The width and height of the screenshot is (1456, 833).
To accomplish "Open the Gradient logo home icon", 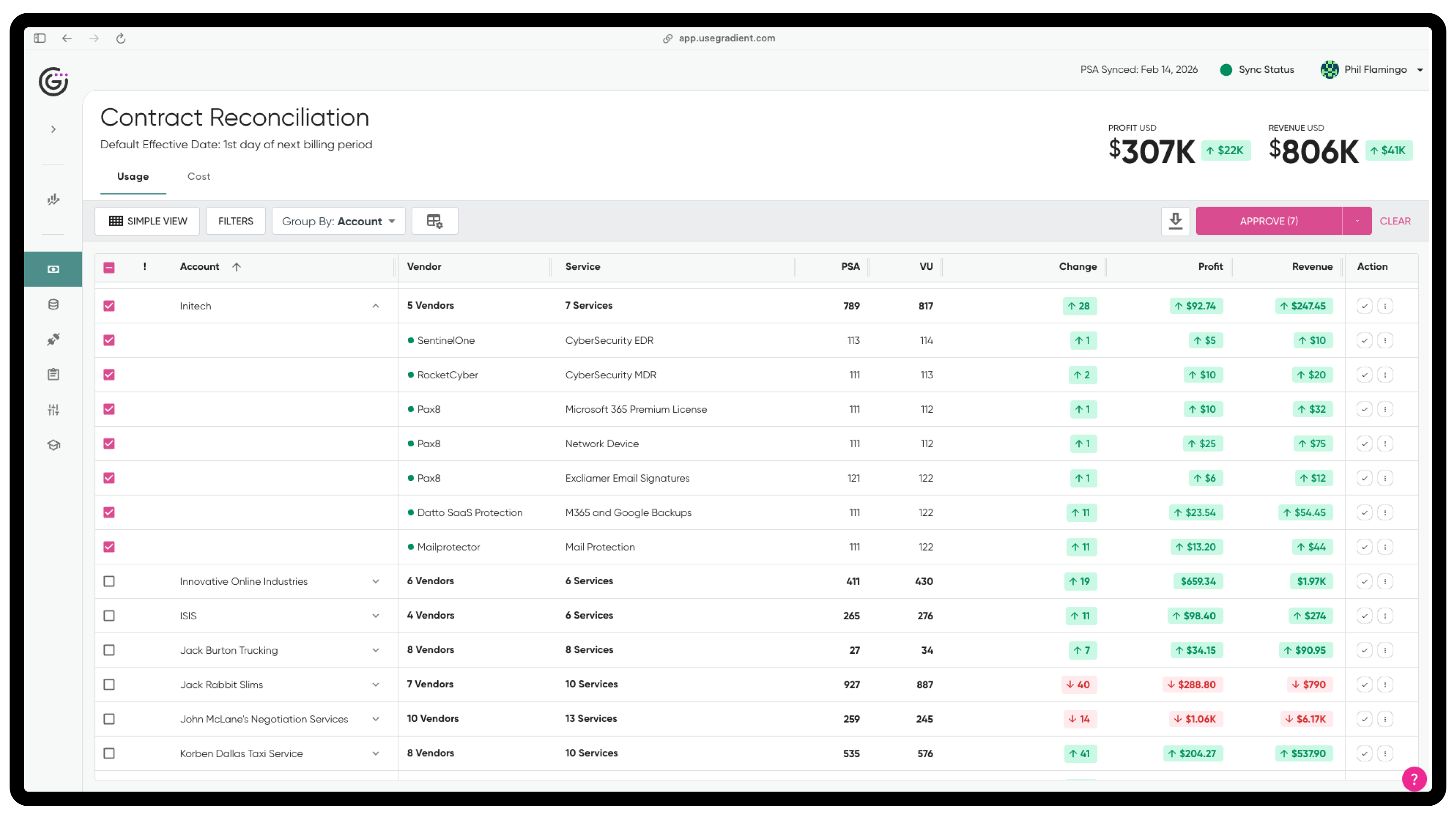I will coord(53,82).
